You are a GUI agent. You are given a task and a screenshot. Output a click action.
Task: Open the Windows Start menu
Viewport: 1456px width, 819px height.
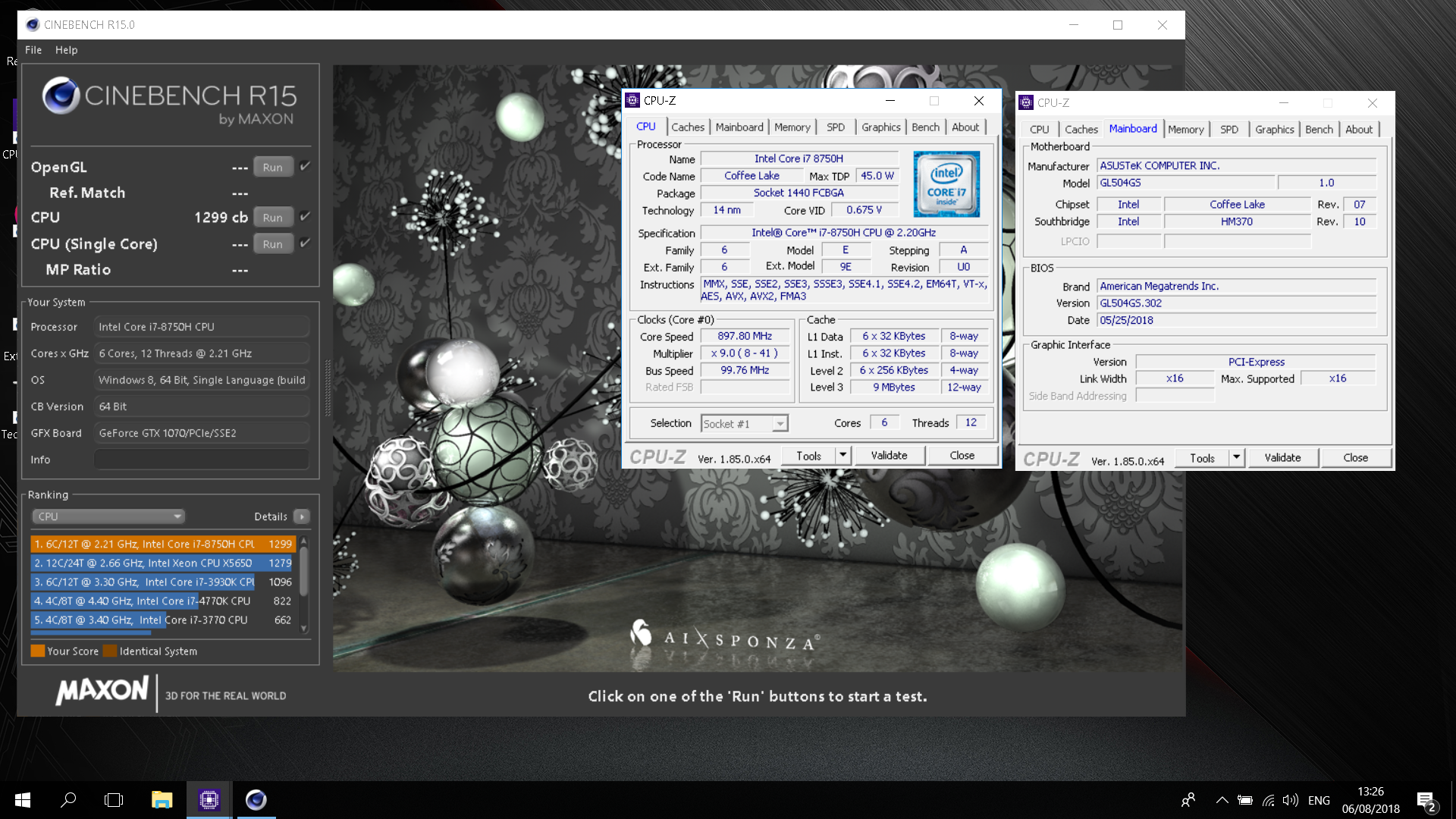(23, 800)
